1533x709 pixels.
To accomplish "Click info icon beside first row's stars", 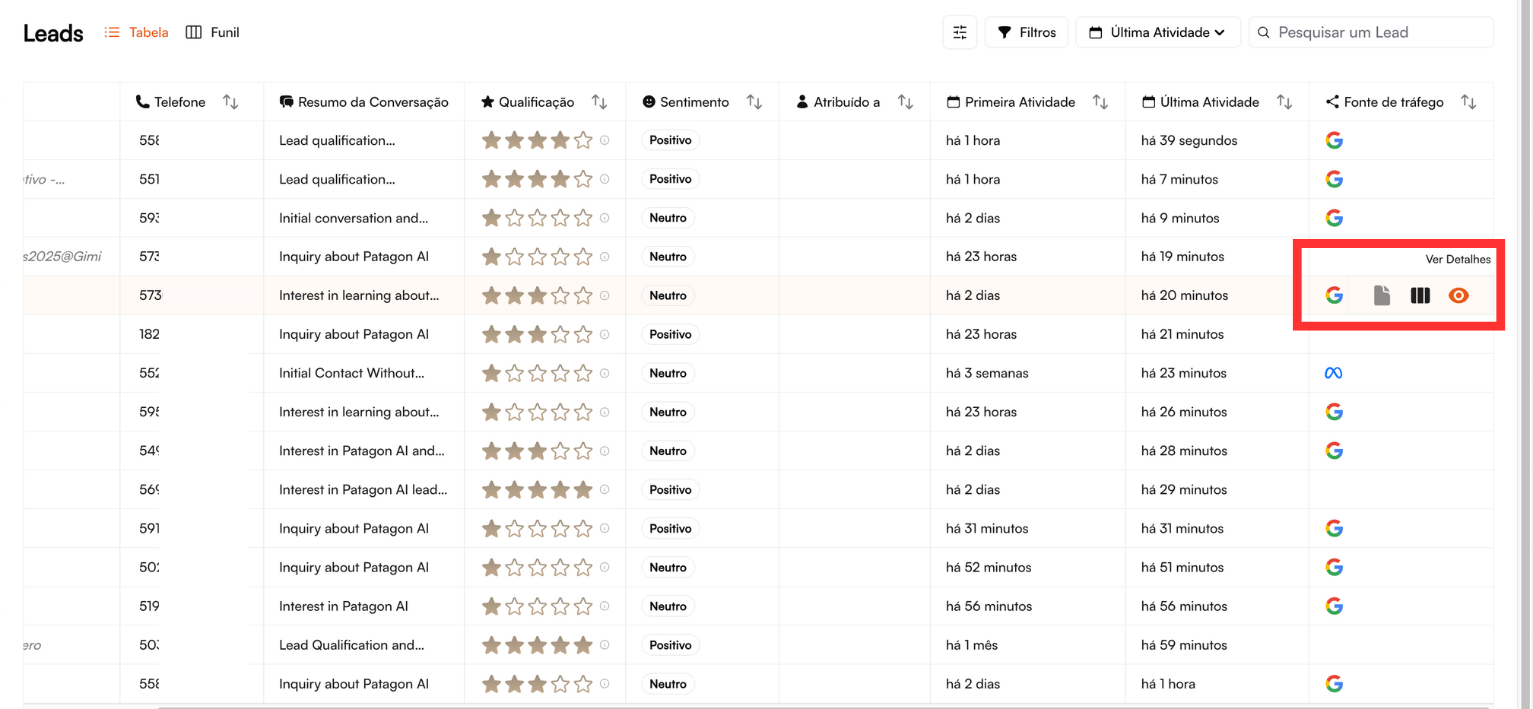I will click(604, 141).
